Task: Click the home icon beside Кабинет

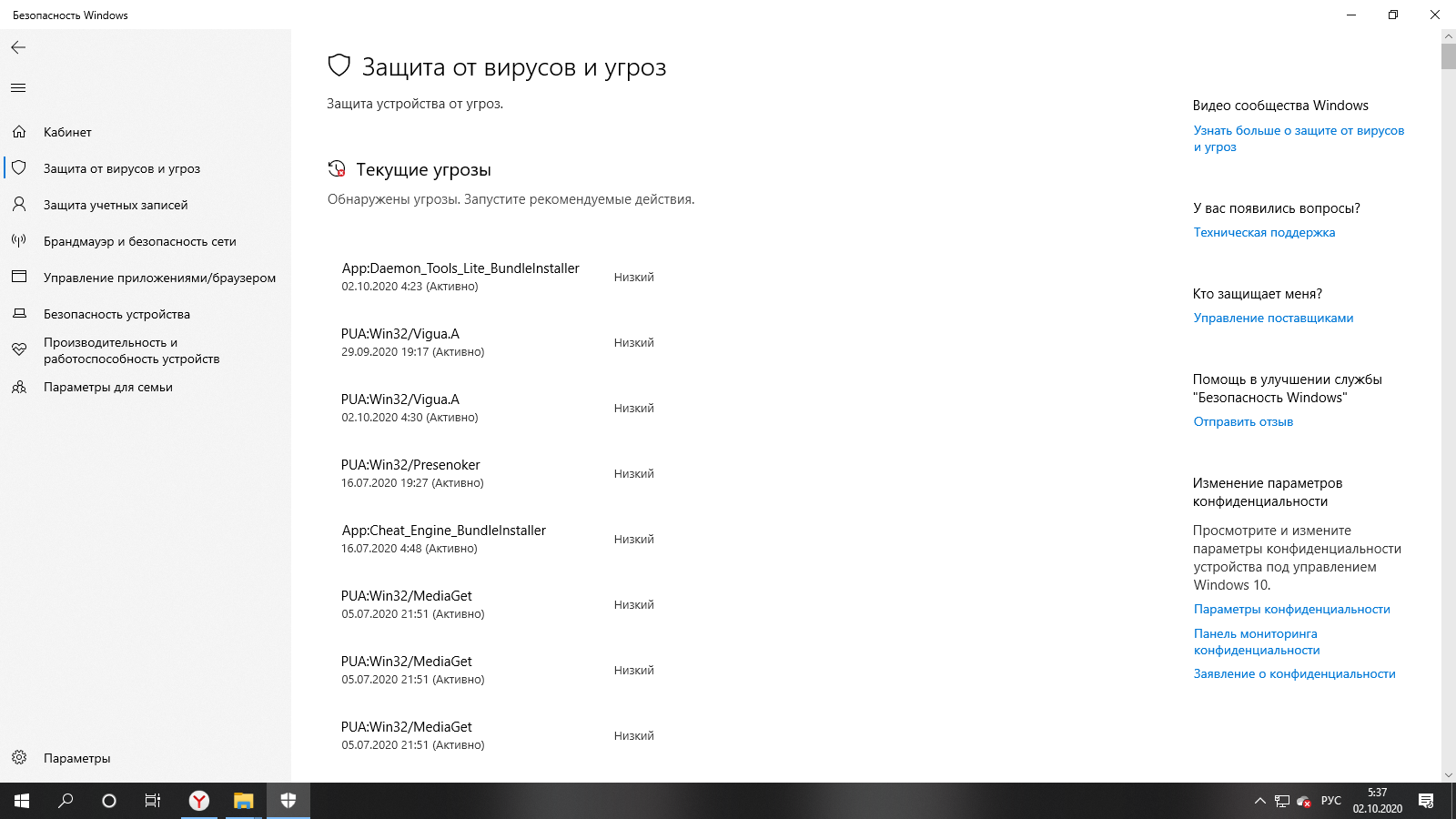Action: (19, 132)
